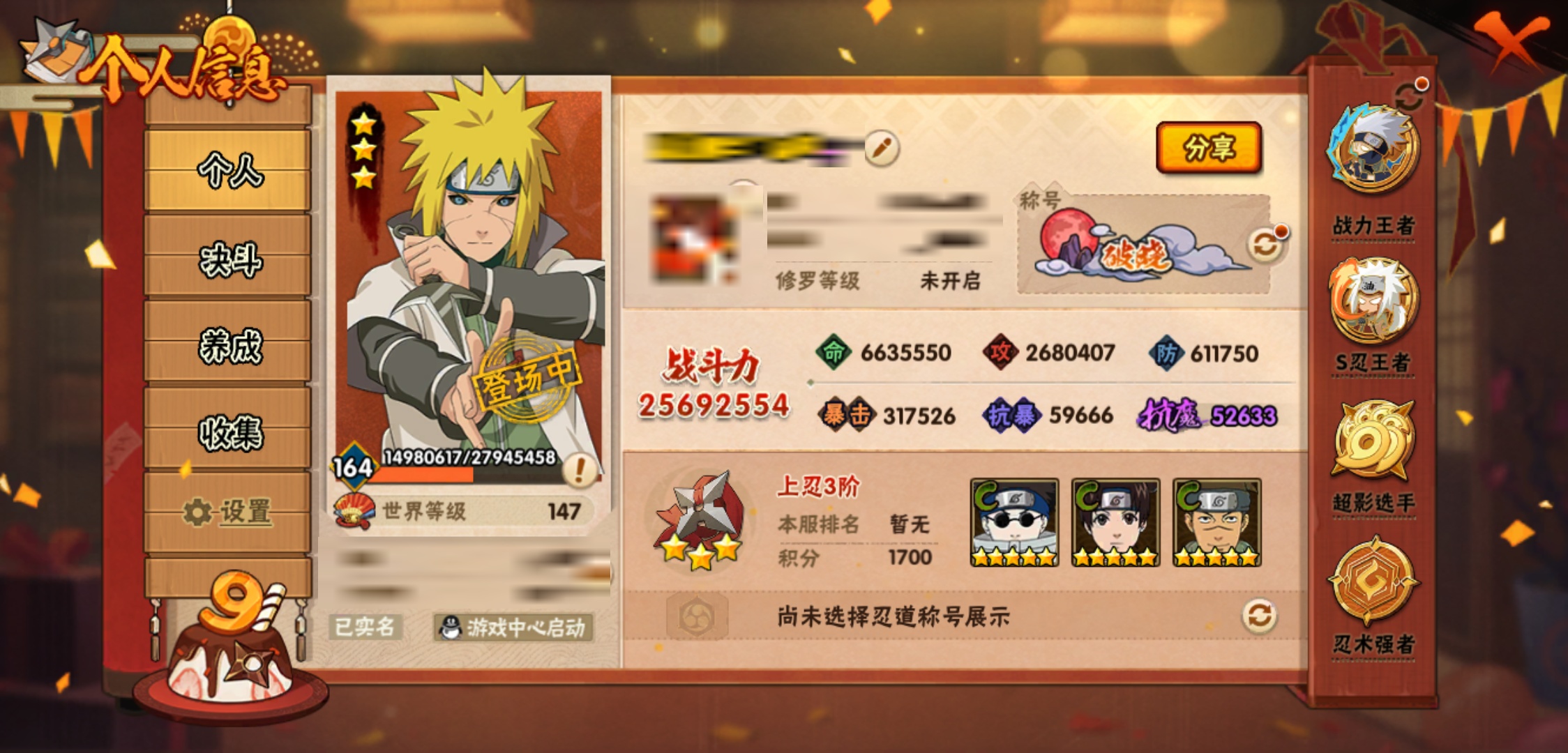Open the 收集 tab
The width and height of the screenshot is (1568, 753).
point(228,431)
